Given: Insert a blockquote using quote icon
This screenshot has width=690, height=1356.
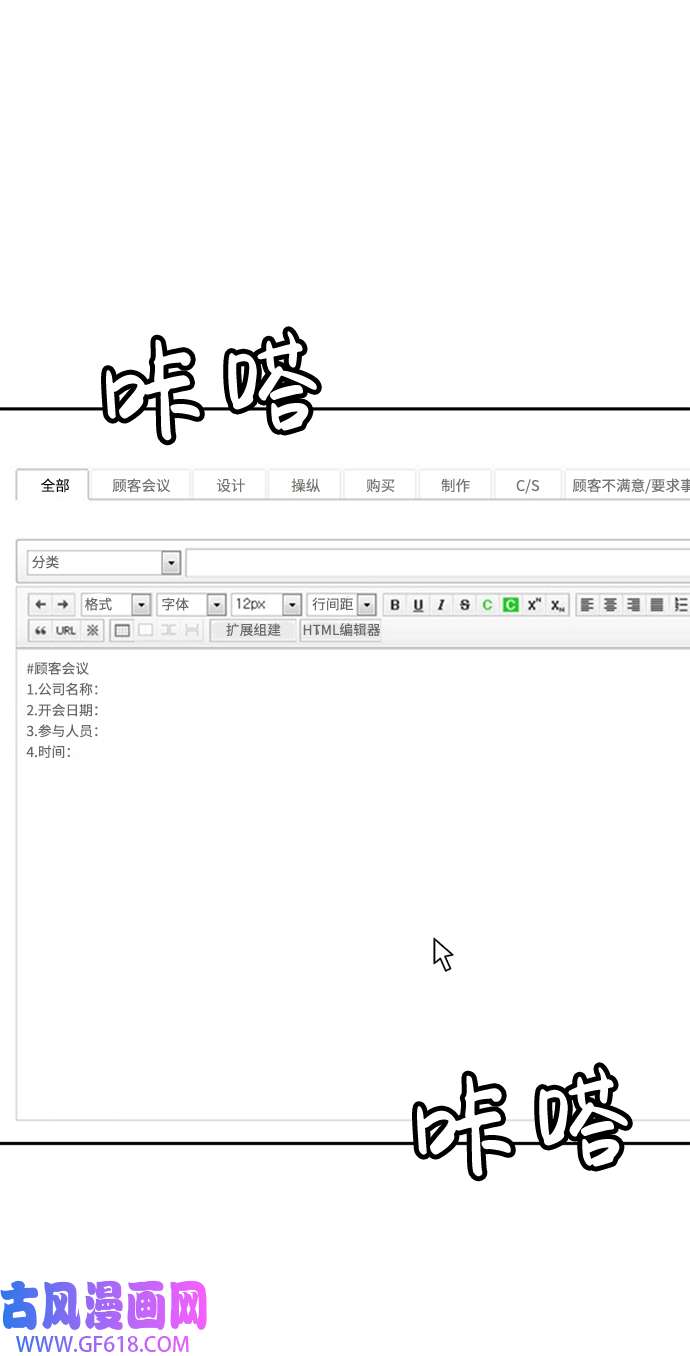Looking at the screenshot, I should tap(41, 631).
